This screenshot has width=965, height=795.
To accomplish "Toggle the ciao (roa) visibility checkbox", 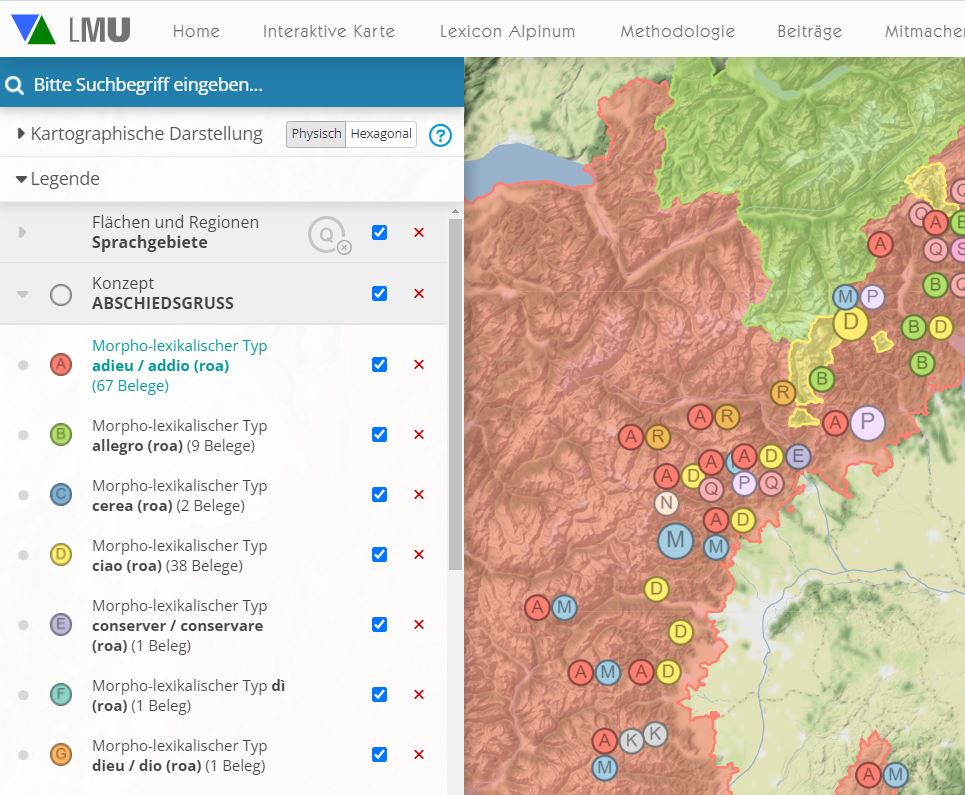I will pyautogui.click(x=379, y=554).
